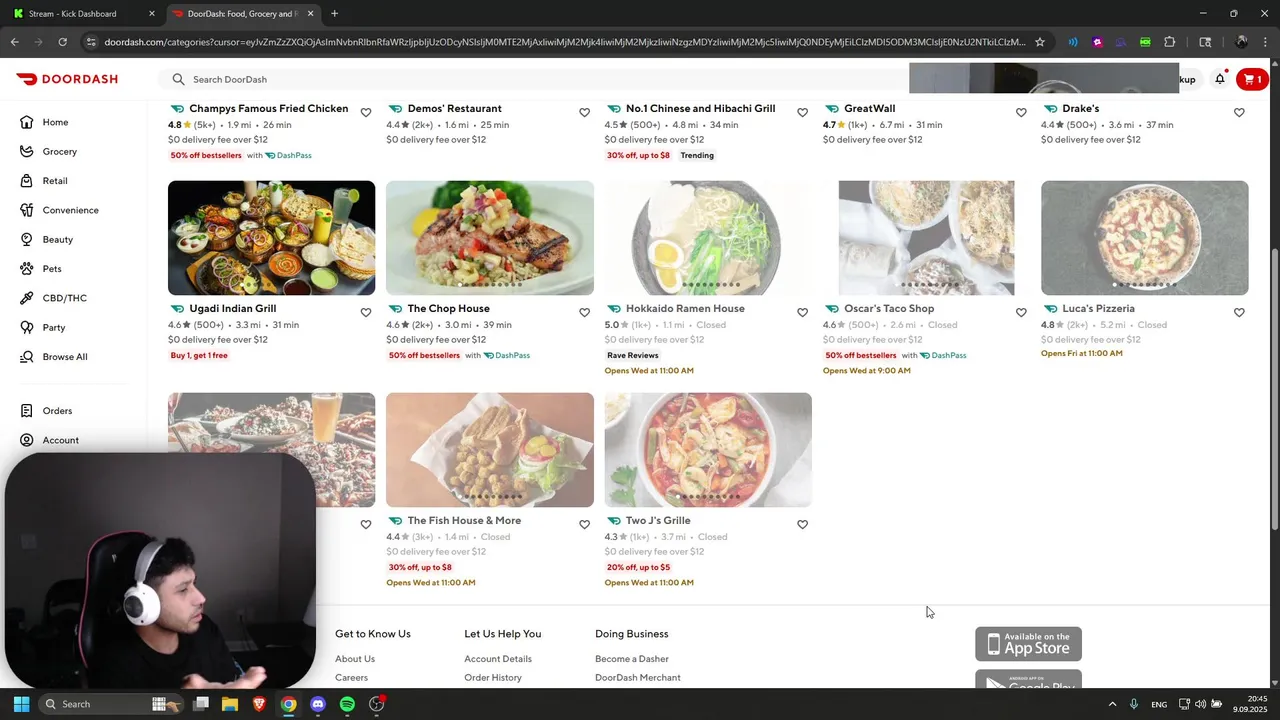
Task: Favorite GreatWall with heart icon
Action: click(x=1021, y=113)
